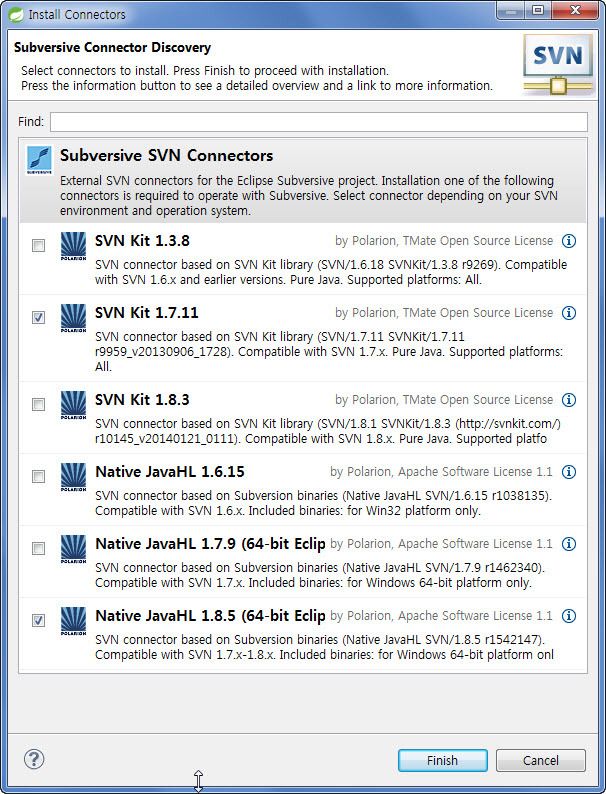
Task: Show info for SVN Kit 1.7.11
Action: tap(569, 313)
